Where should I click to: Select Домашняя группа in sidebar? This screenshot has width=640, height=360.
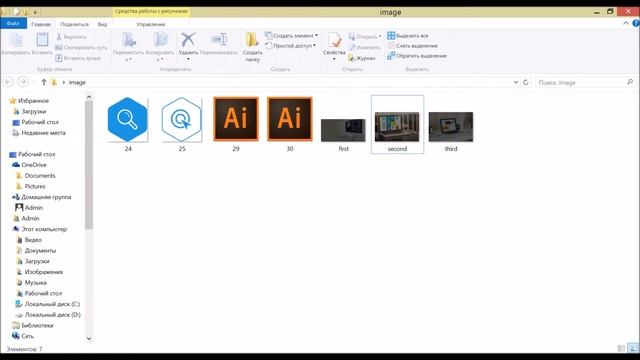[x=42, y=197]
